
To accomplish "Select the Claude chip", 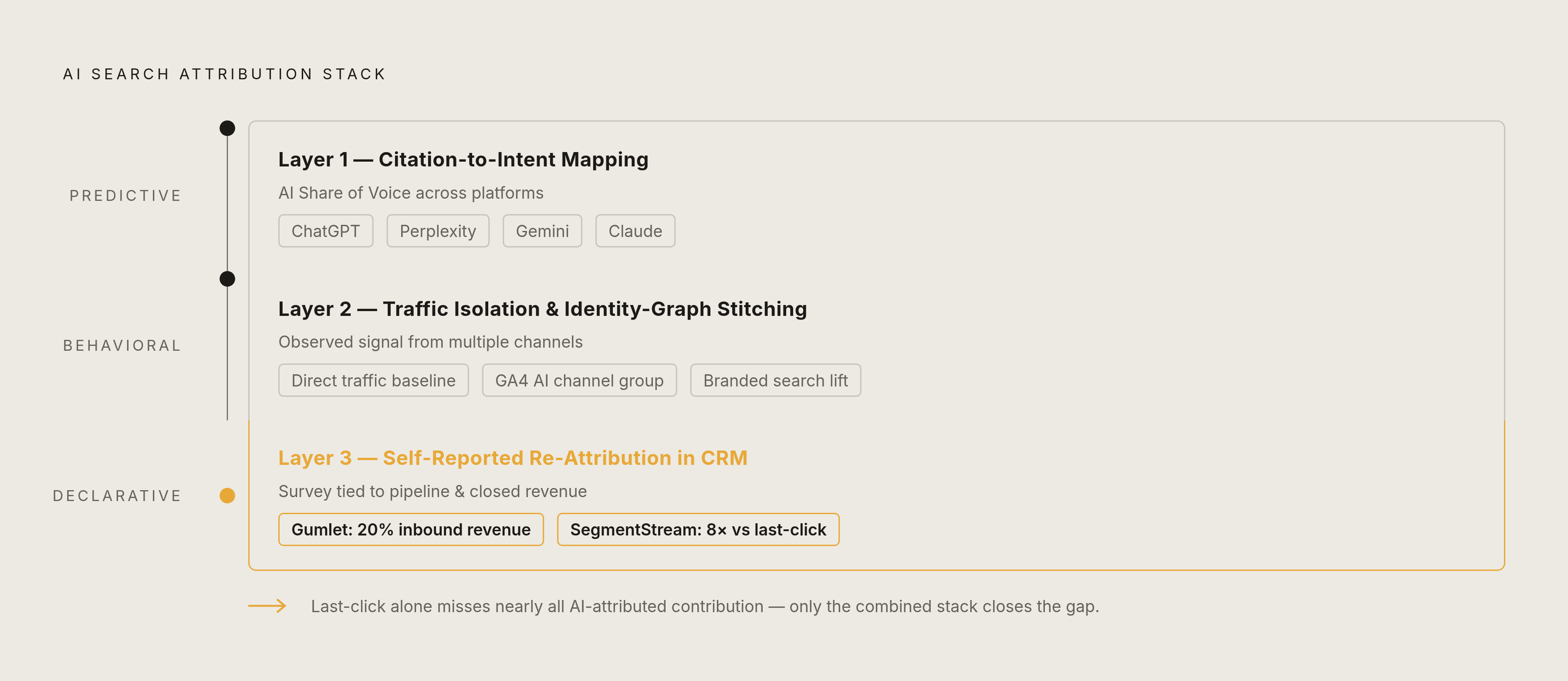I will tap(635, 231).
